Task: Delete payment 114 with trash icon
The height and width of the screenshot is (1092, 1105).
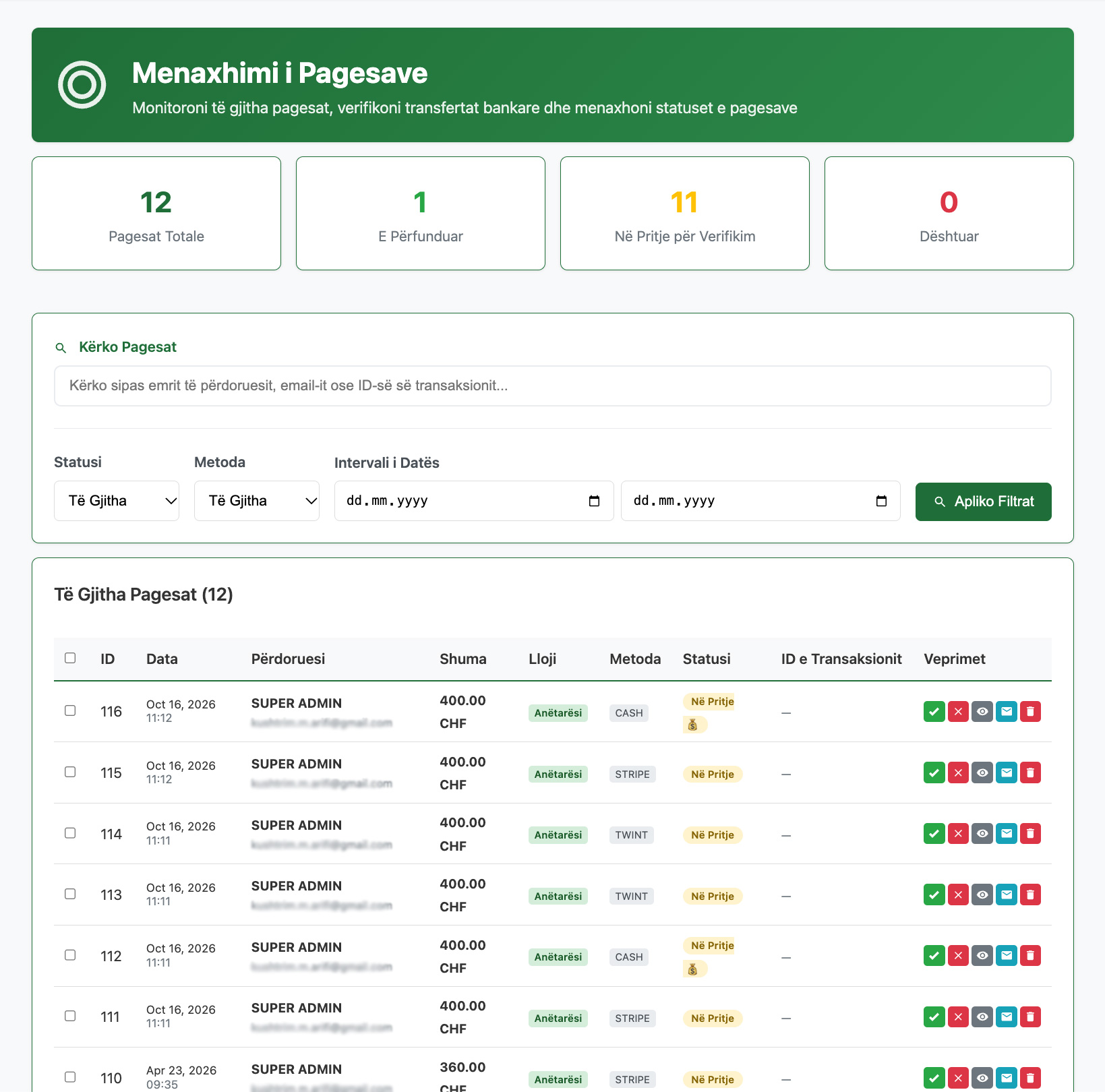Action: (x=1030, y=834)
